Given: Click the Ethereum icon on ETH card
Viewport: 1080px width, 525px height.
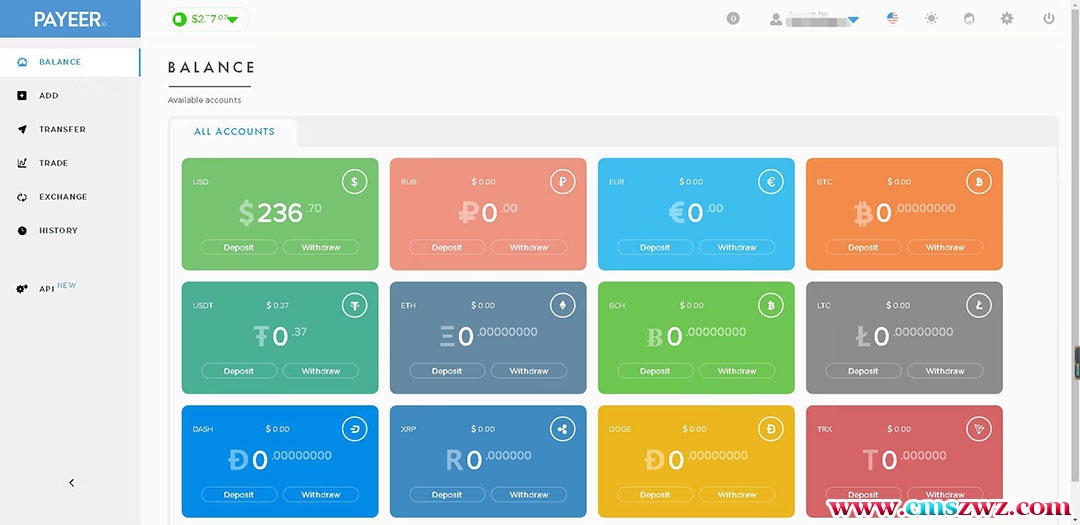Looking at the screenshot, I should [562, 306].
